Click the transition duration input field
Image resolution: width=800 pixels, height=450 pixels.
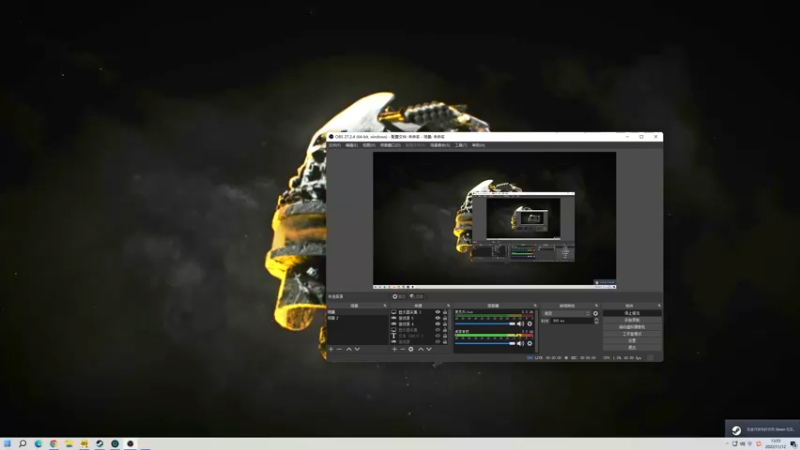click(x=571, y=321)
